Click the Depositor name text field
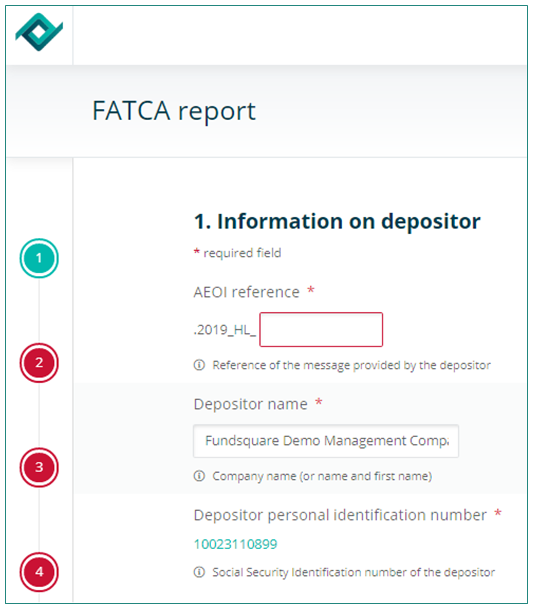 [x=326, y=441]
